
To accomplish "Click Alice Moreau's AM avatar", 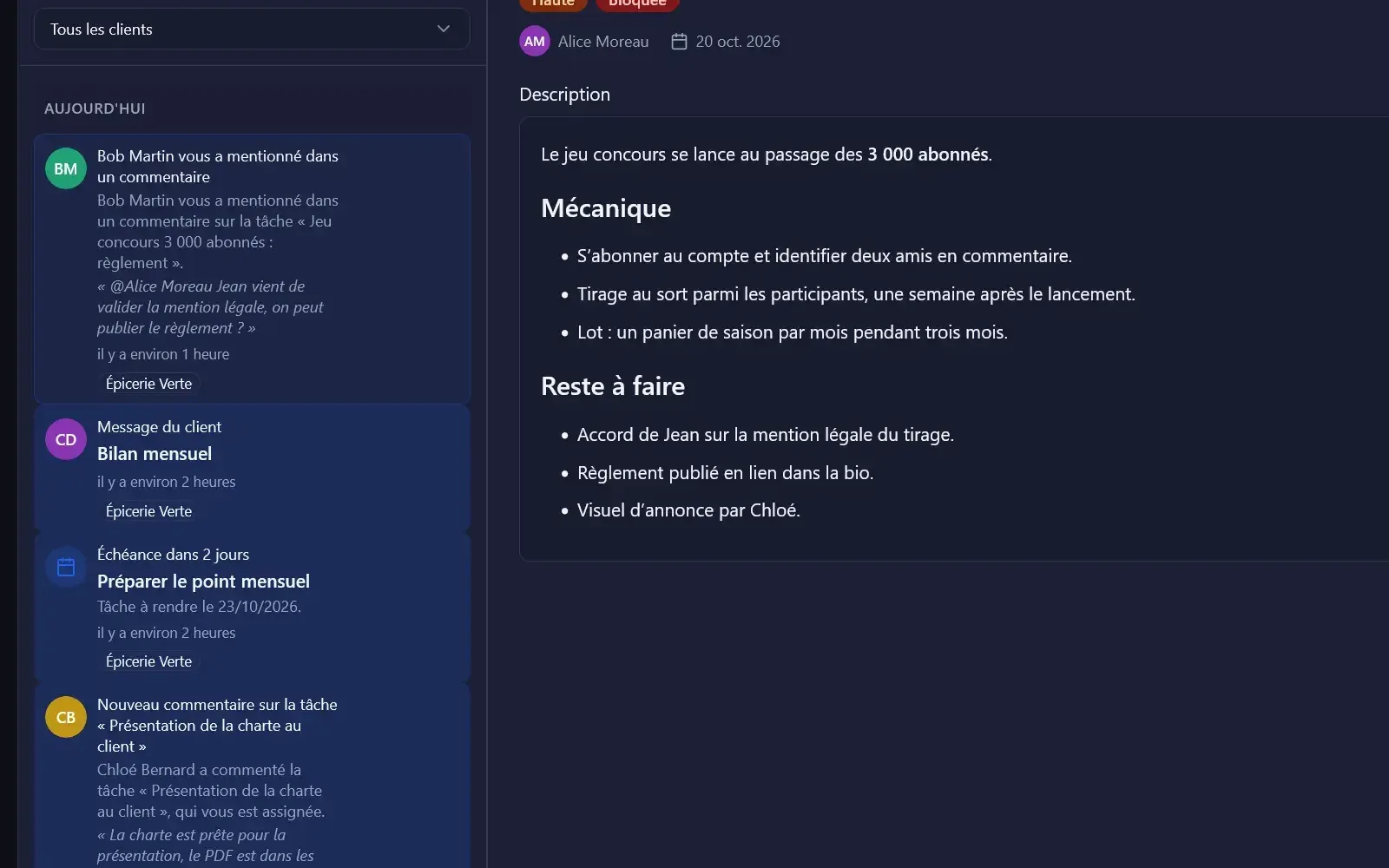I will click(535, 41).
